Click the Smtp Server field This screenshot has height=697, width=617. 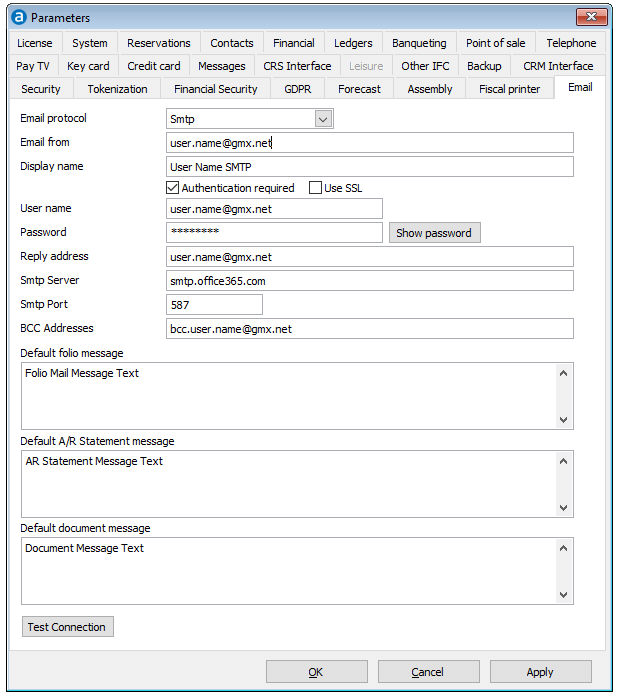(x=370, y=281)
